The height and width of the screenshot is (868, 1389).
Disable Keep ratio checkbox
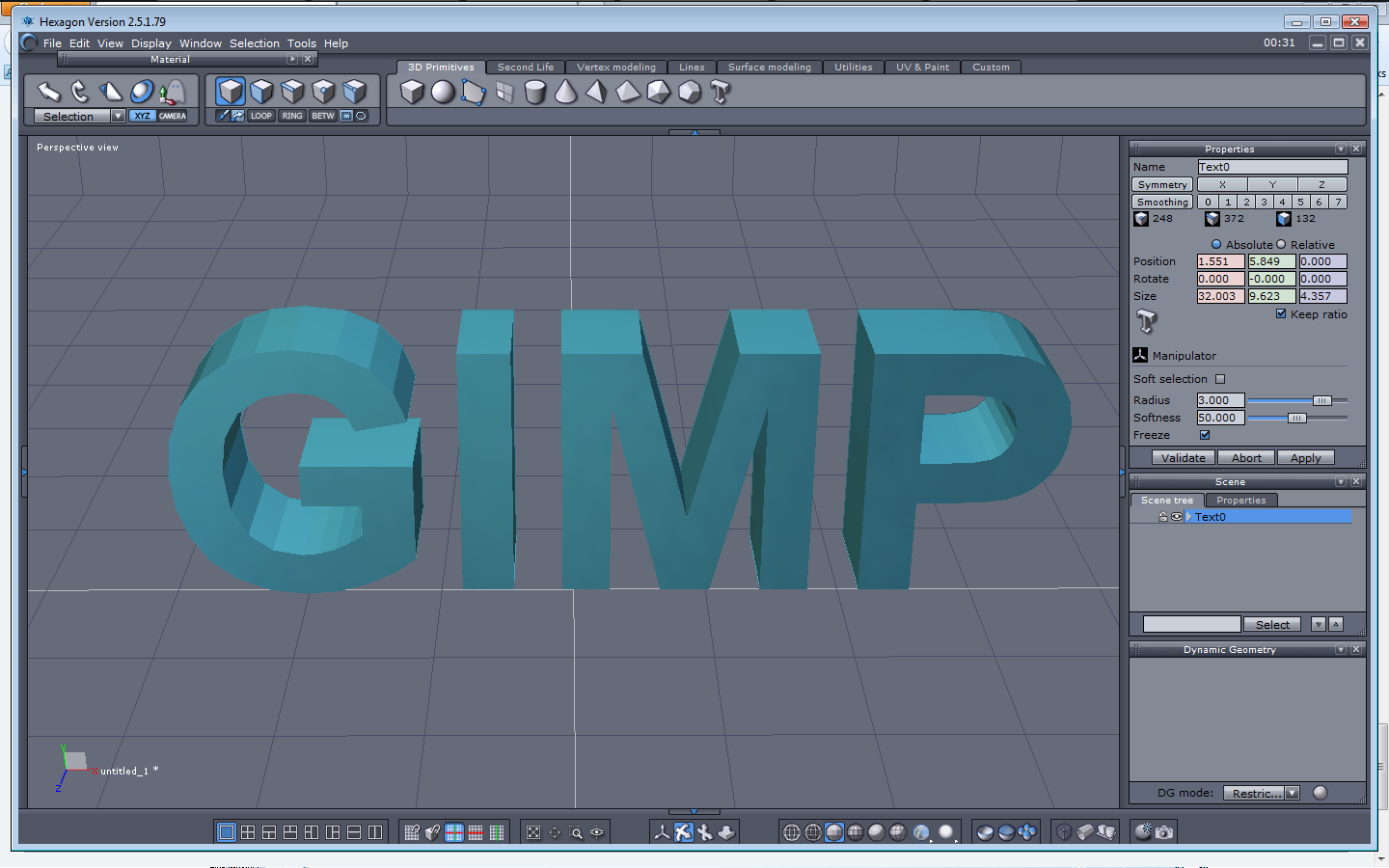(x=1281, y=314)
